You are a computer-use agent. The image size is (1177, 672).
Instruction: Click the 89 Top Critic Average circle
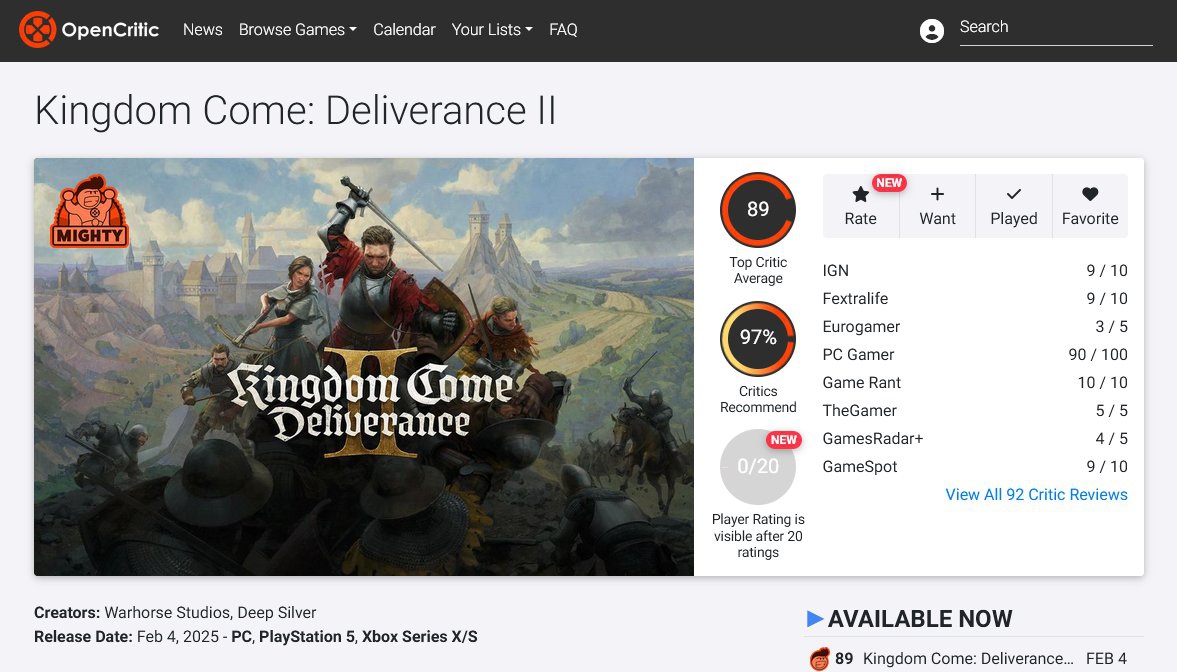(758, 210)
